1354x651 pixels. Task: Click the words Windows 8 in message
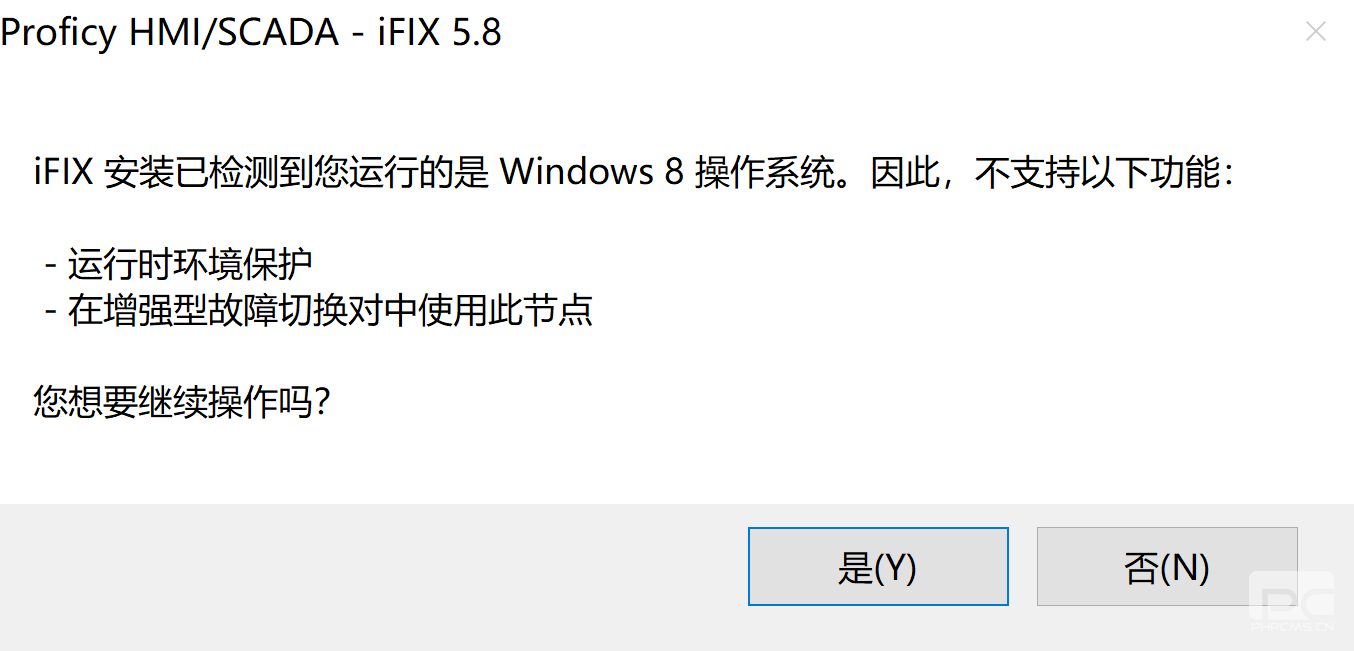pos(592,173)
